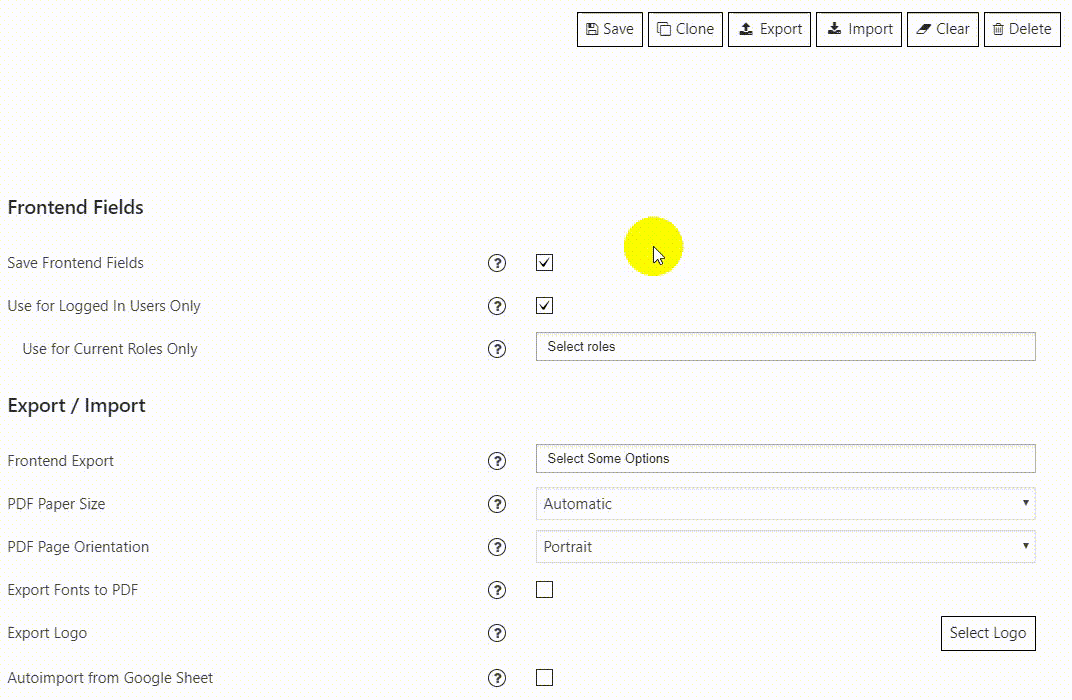Viewport: 1072px width, 700px height.
Task: Click the Frontend Export label
Action: pyautogui.click(x=60, y=461)
